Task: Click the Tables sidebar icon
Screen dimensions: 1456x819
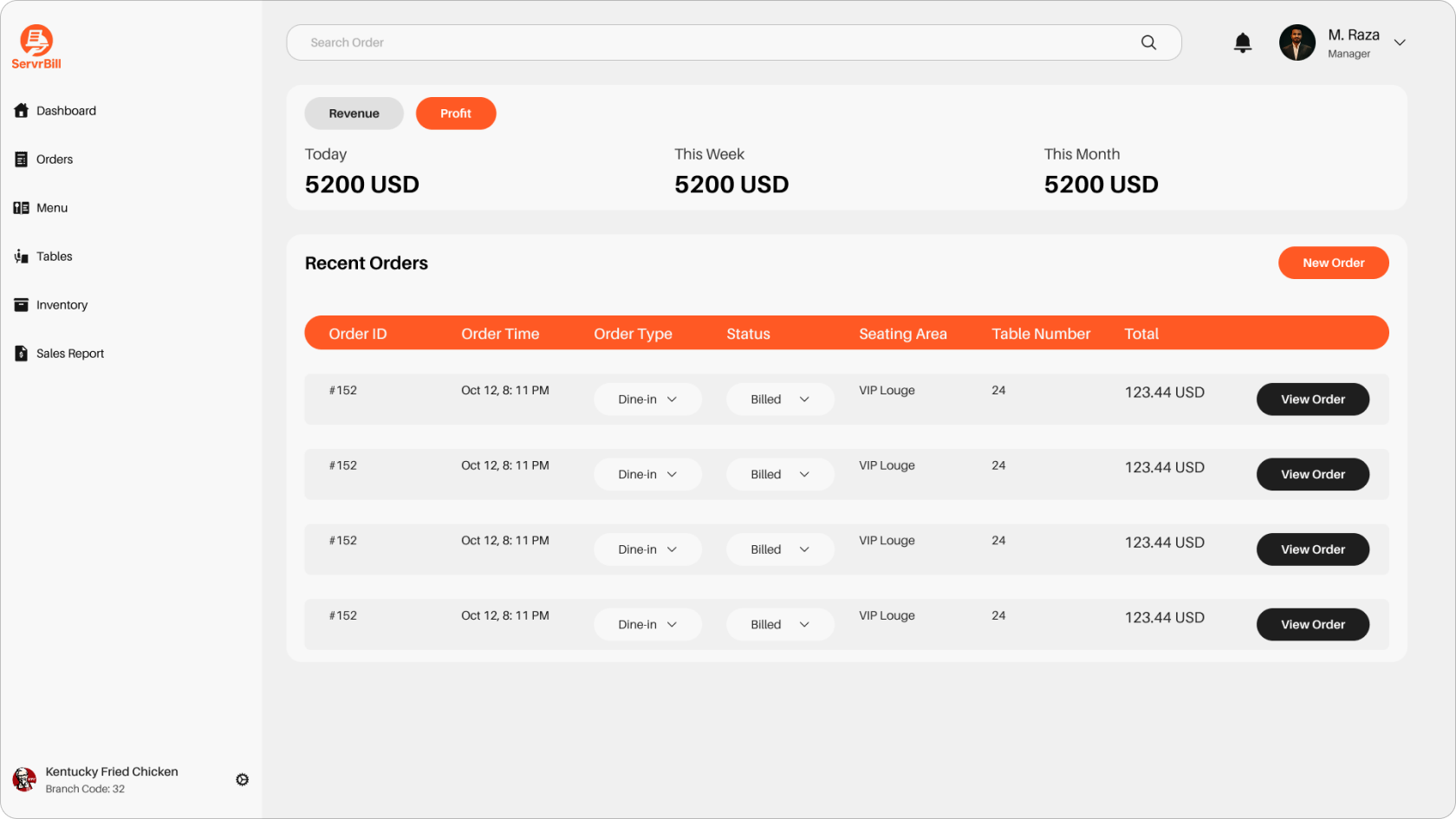Action: click(x=22, y=257)
